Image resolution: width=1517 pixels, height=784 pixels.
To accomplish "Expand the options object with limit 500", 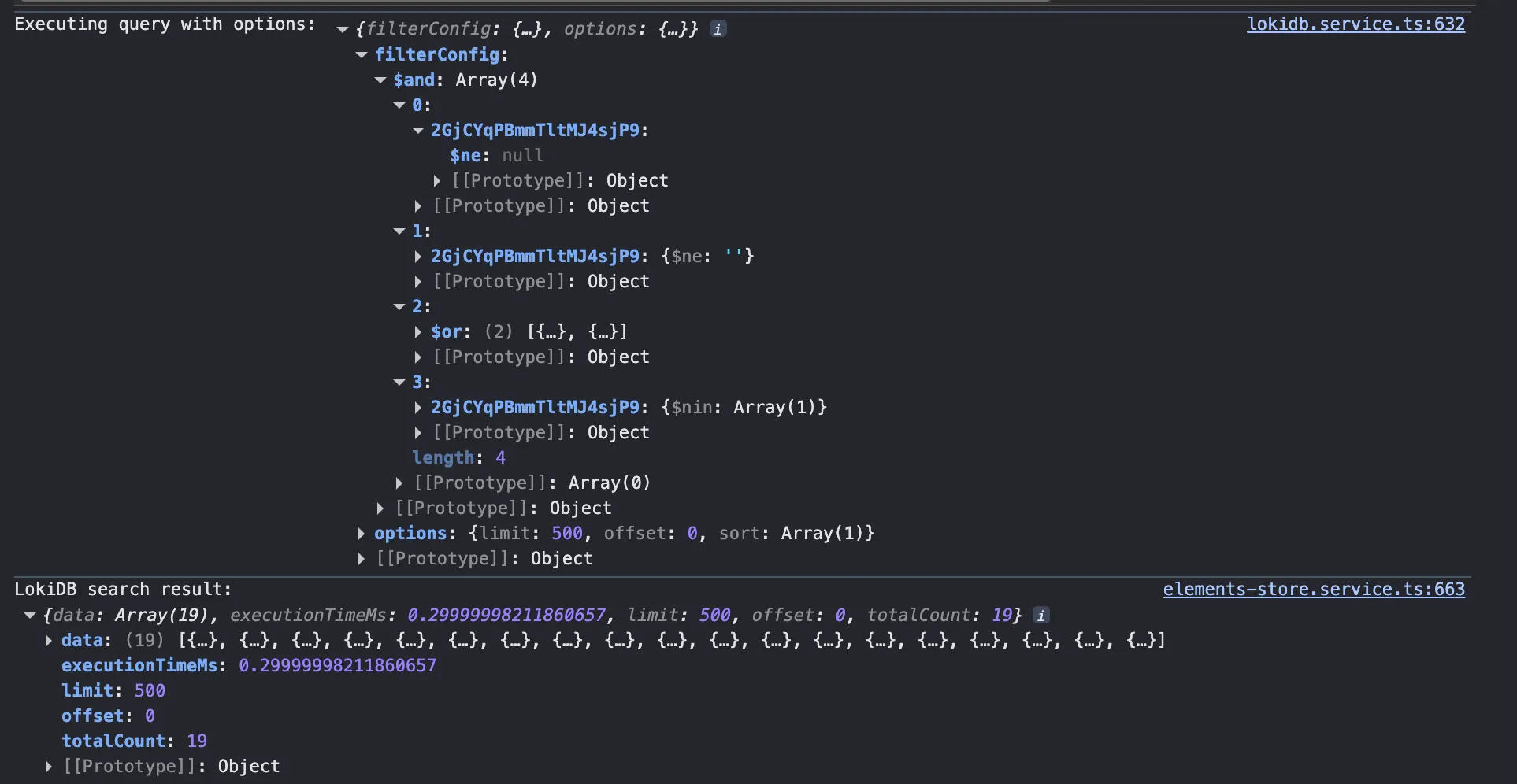I will [362, 534].
